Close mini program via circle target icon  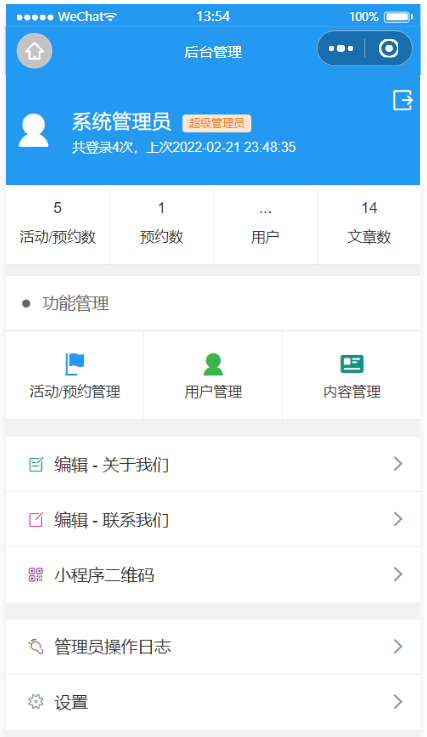(388, 48)
